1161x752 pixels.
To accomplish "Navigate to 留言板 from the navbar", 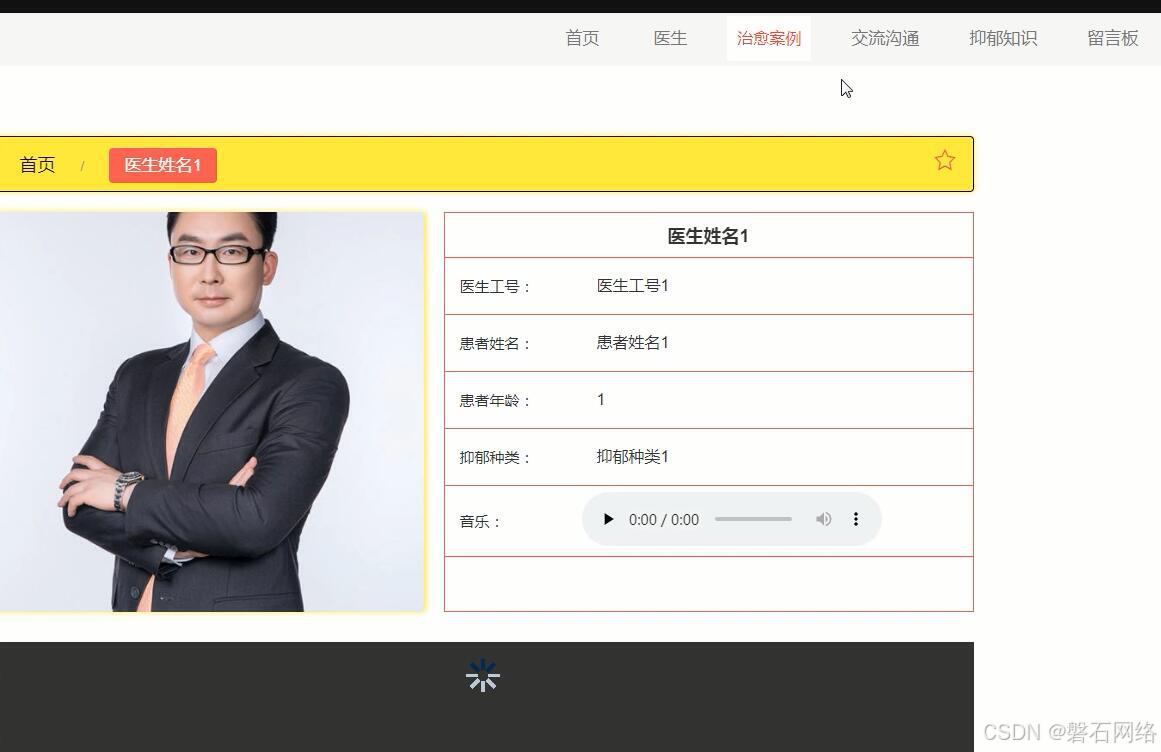I will click(1112, 38).
